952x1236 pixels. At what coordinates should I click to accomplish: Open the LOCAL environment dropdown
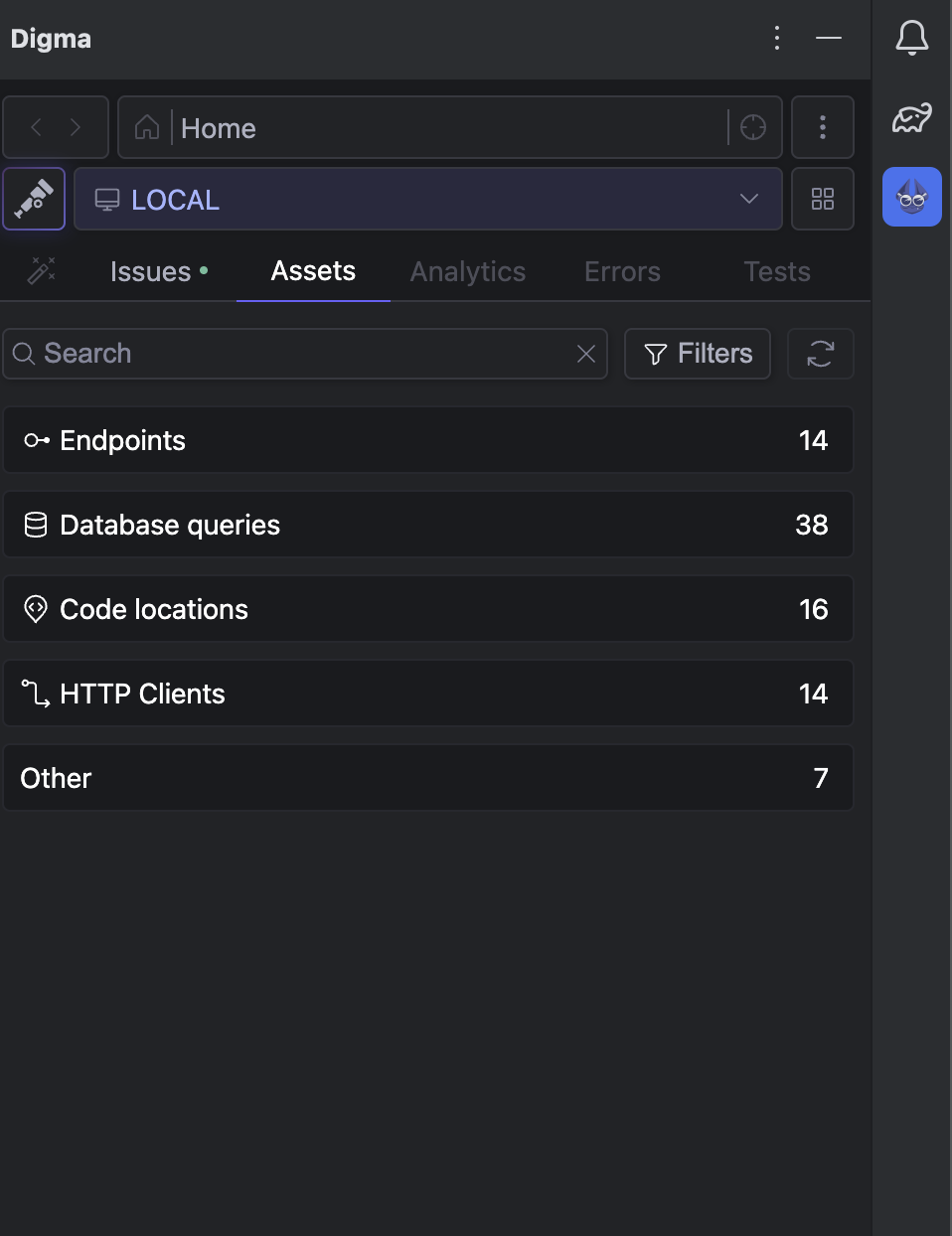(428, 199)
